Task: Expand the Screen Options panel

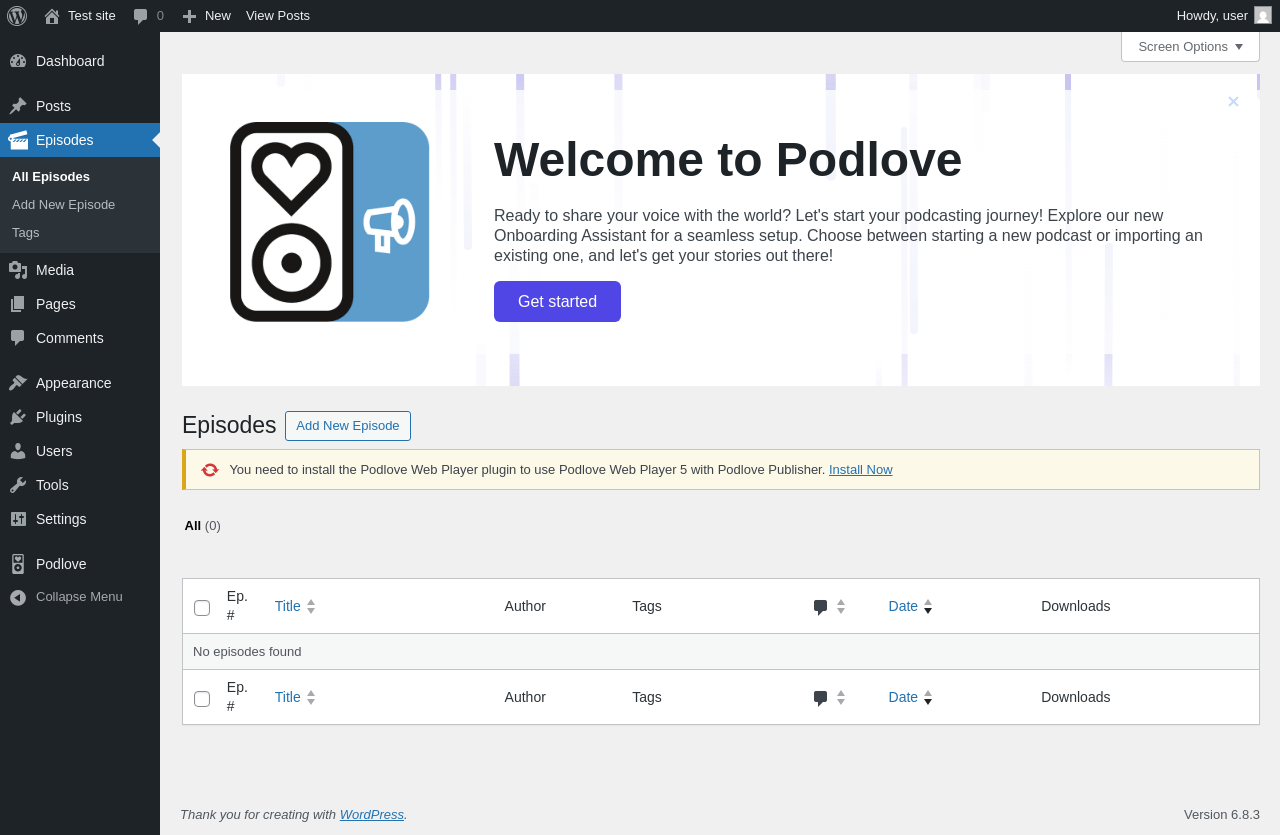Action: 1190,46
